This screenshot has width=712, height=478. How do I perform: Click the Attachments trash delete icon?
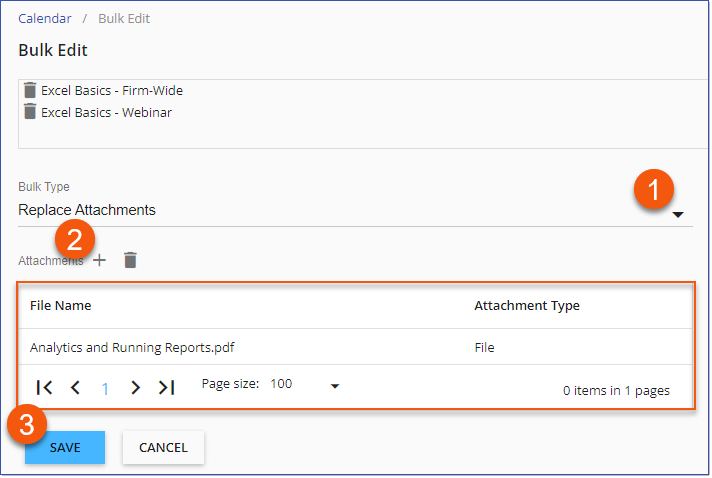point(130,261)
